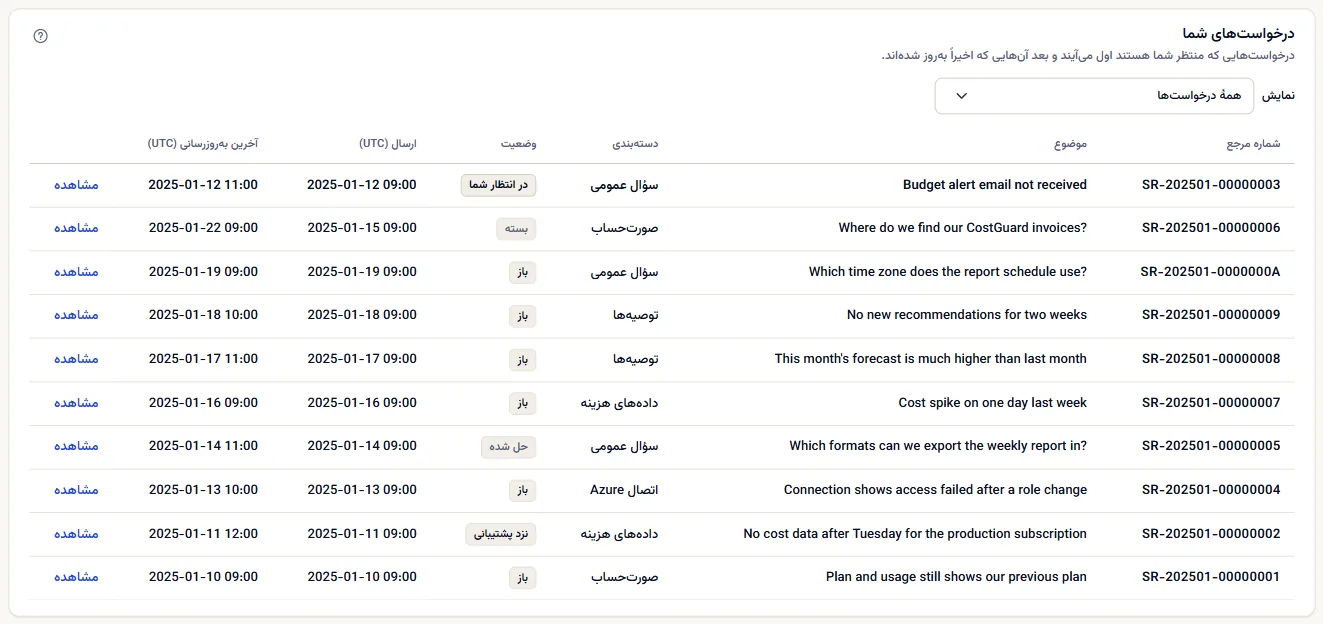Click last-updated value 2025-01-11 12:00

click(x=203, y=534)
